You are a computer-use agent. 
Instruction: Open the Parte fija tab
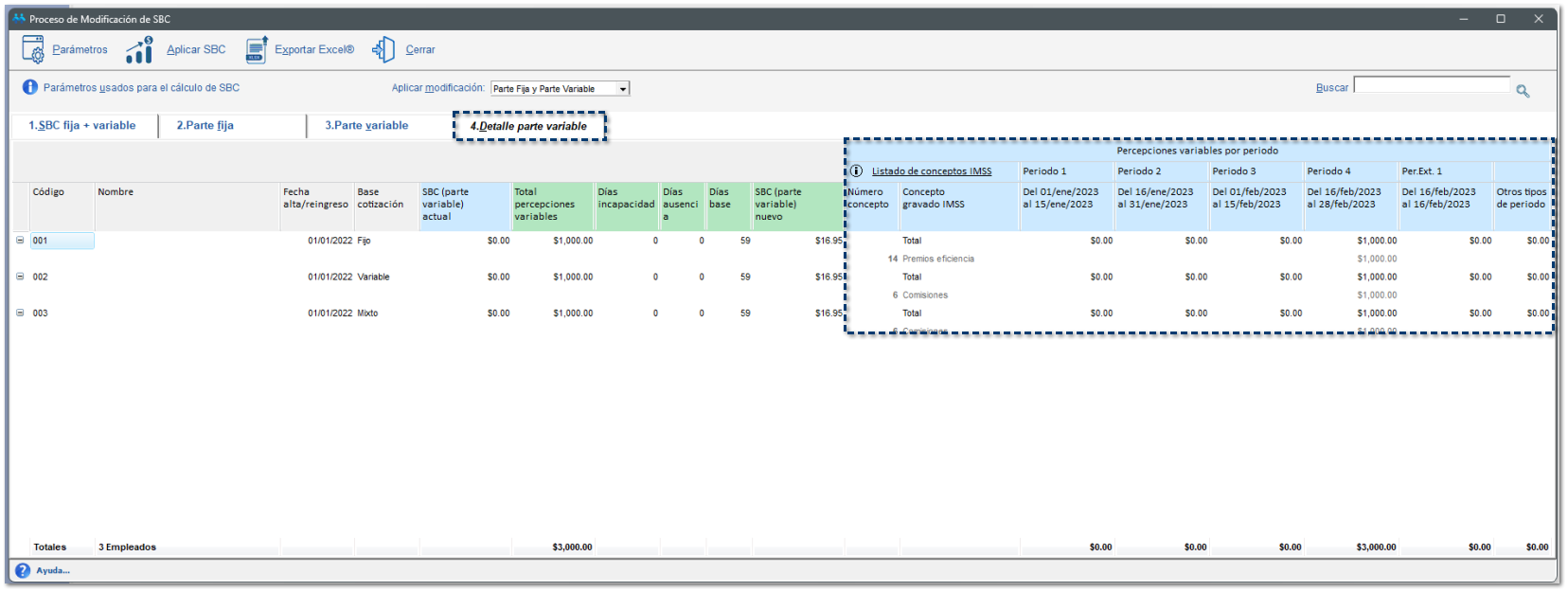click(205, 125)
